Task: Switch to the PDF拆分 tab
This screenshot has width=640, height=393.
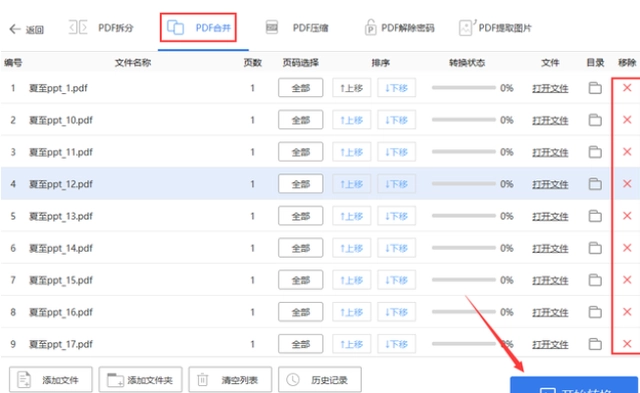Action: [101, 28]
